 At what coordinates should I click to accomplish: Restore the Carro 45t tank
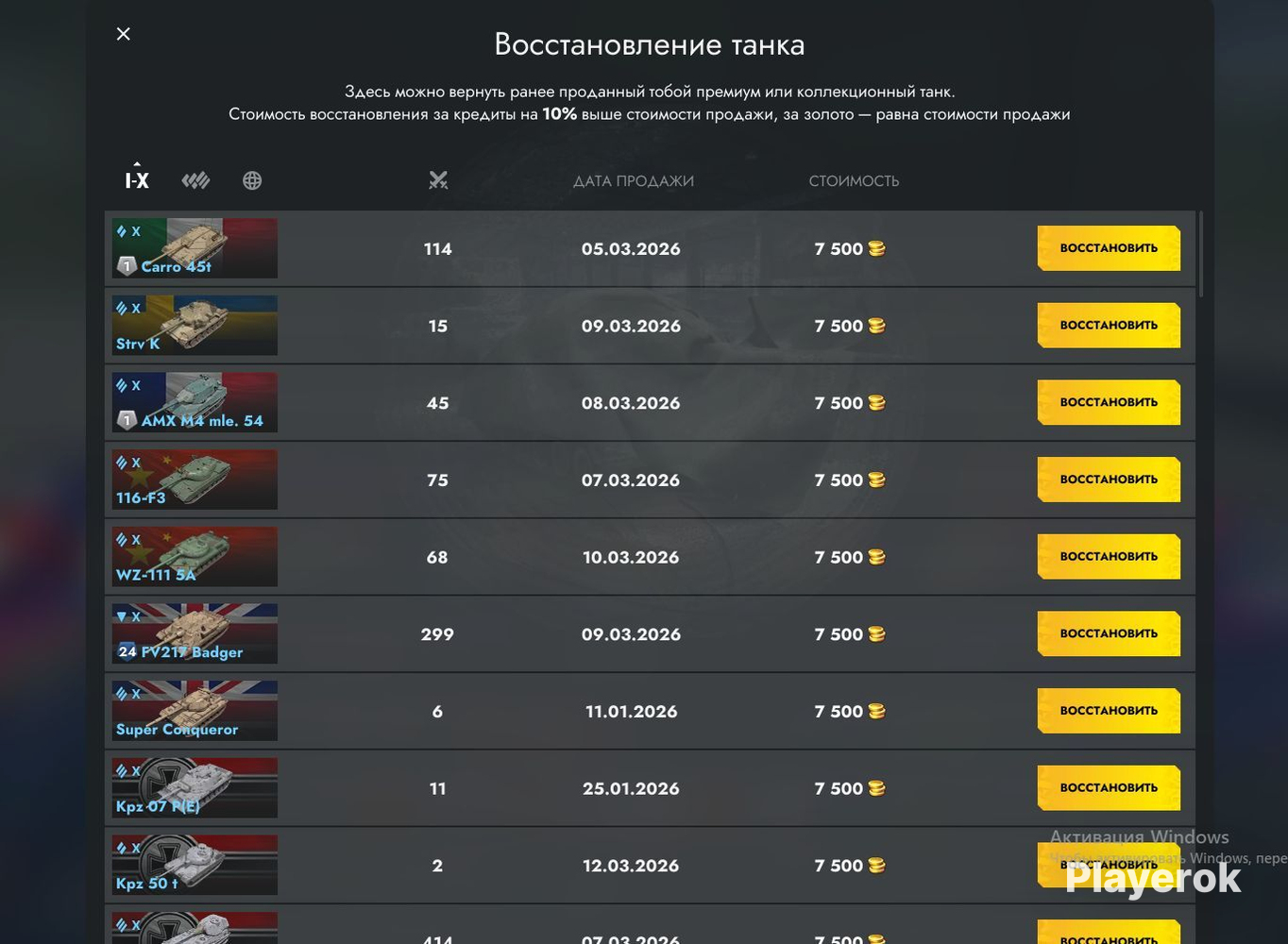(x=1109, y=248)
